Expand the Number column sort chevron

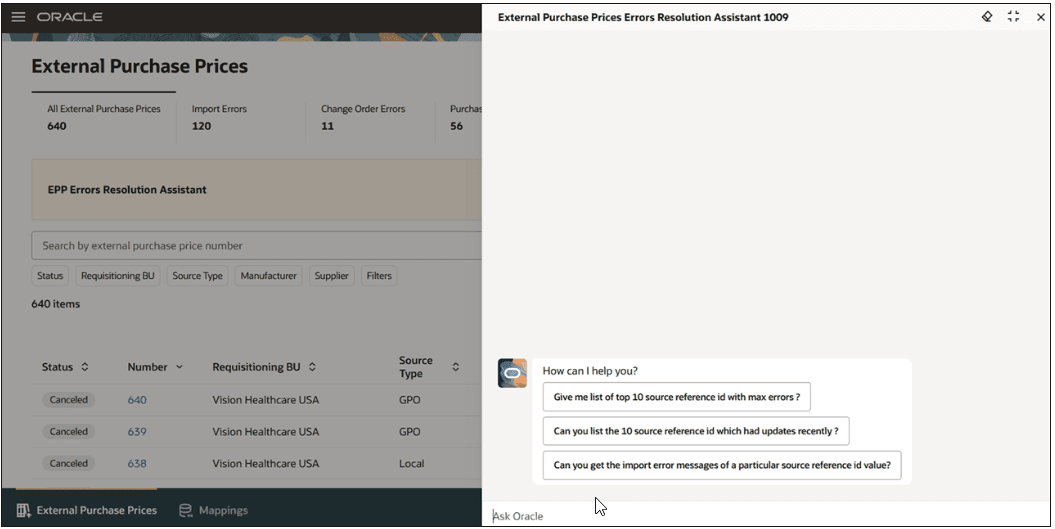point(180,367)
